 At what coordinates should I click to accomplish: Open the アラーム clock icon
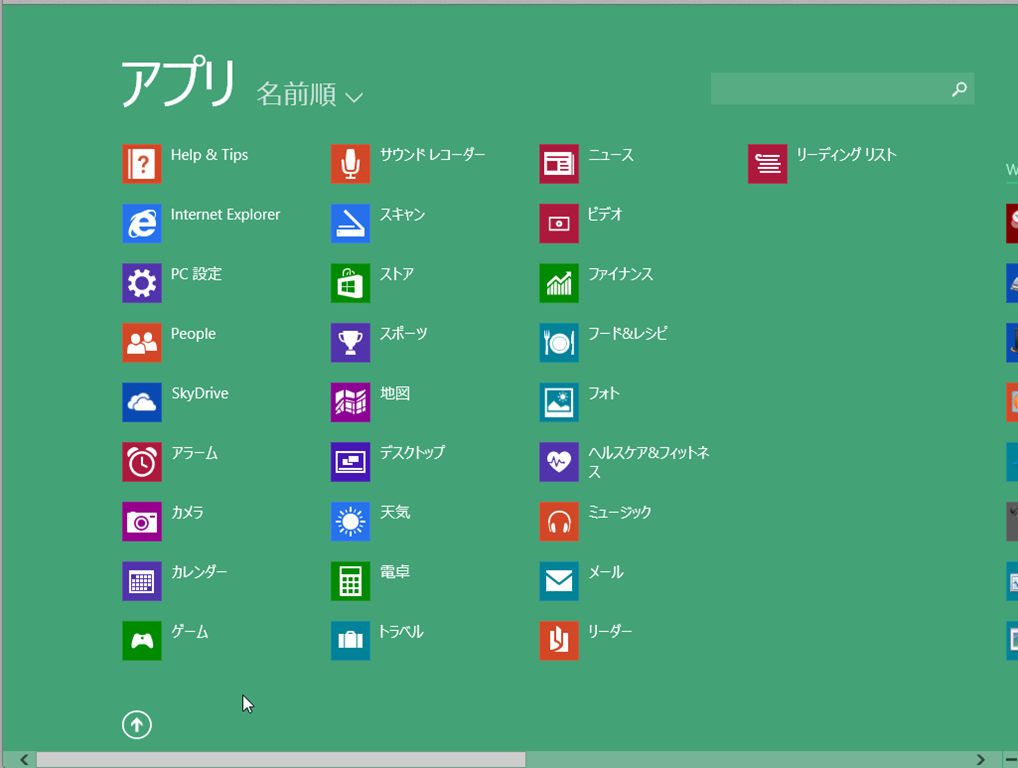[142, 462]
